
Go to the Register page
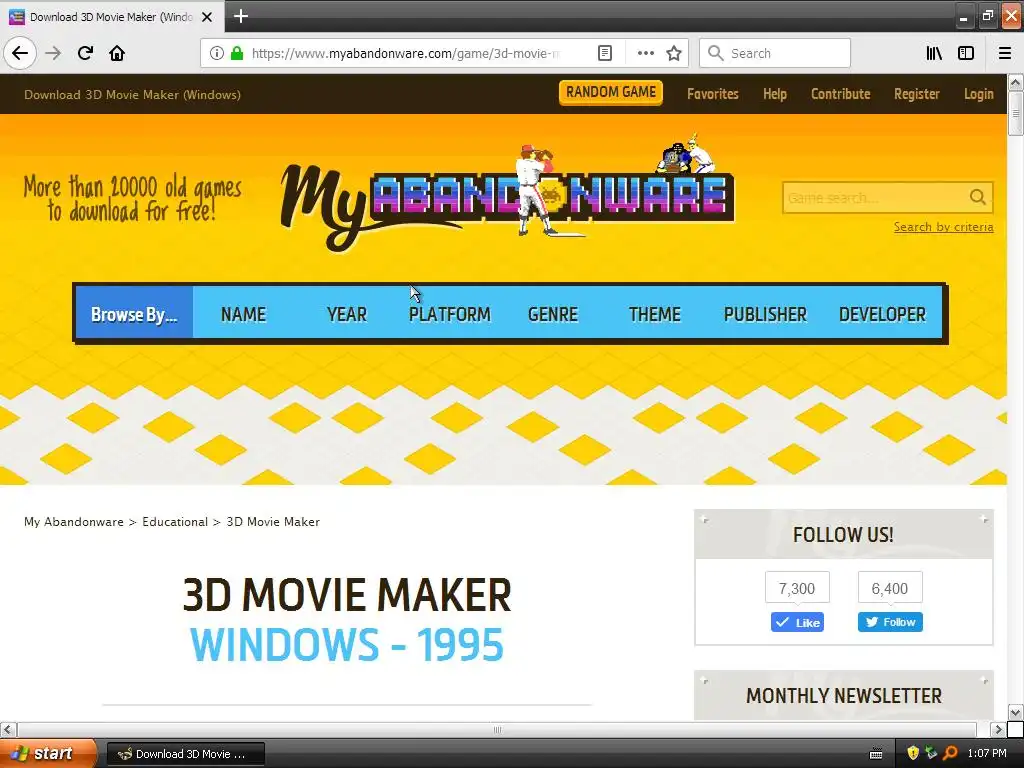coord(917,94)
